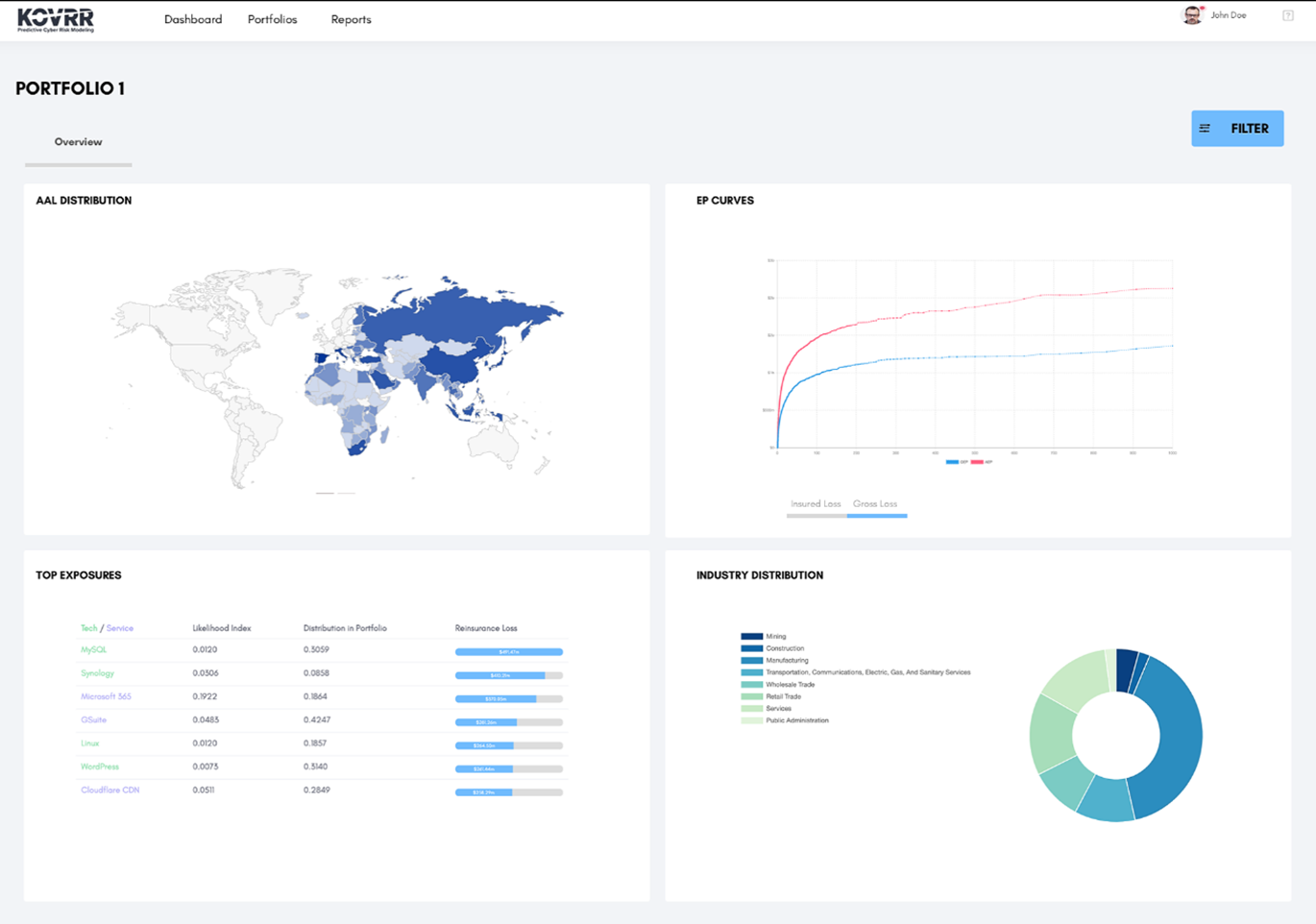Screen dimensions: 1316x924
Task: Toggle the Services legend swatch
Action: click(x=752, y=708)
